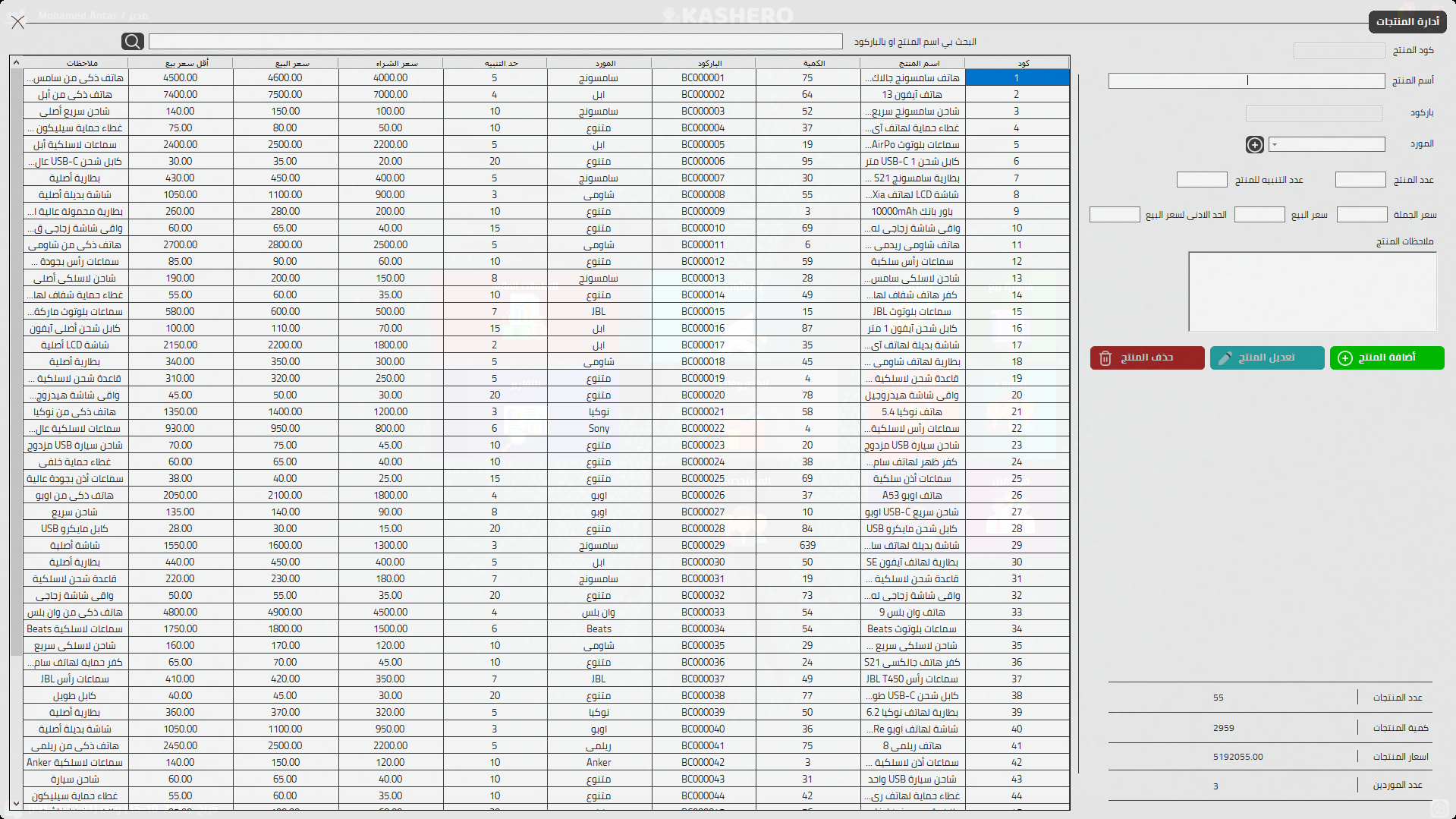This screenshot has width=1456, height=819.
Task: Click the sale price column header
Action: coord(285,63)
